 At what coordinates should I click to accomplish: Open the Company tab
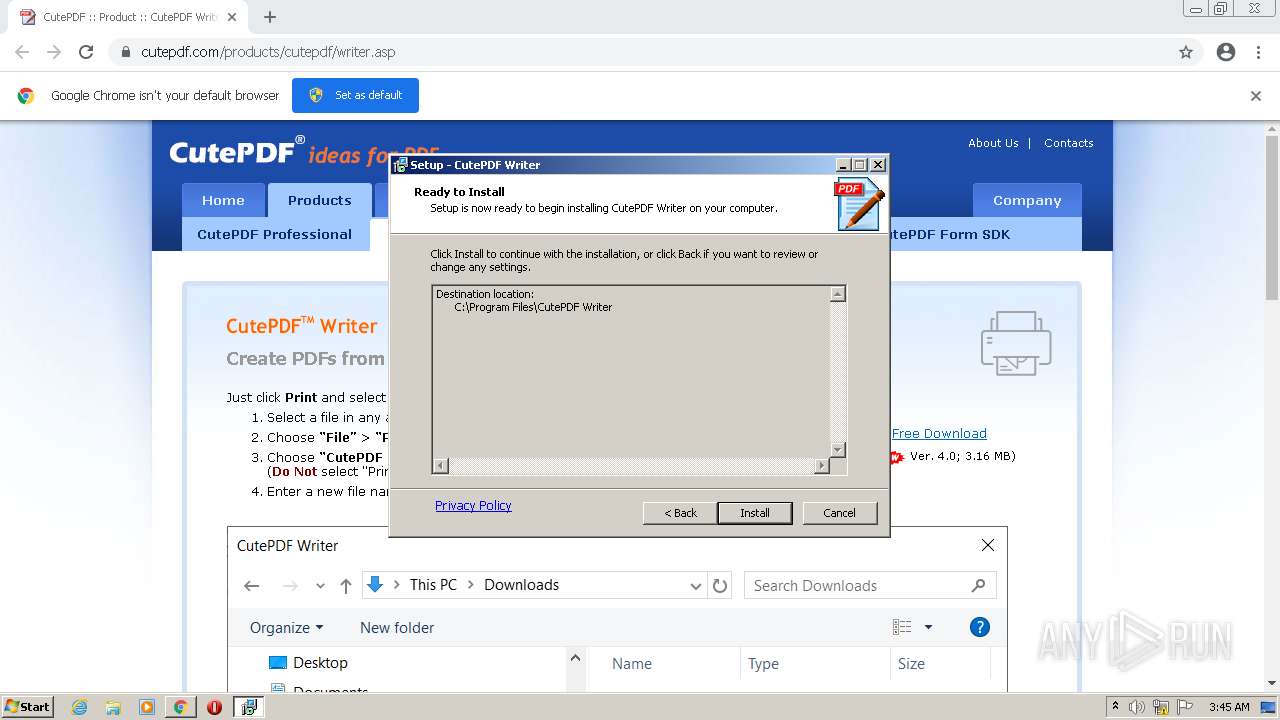click(x=1027, y=200)
